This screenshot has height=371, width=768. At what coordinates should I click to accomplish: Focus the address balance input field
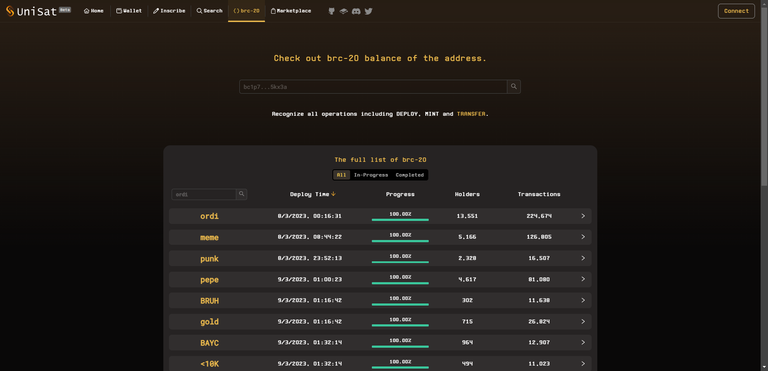click(x=373, y=87)
